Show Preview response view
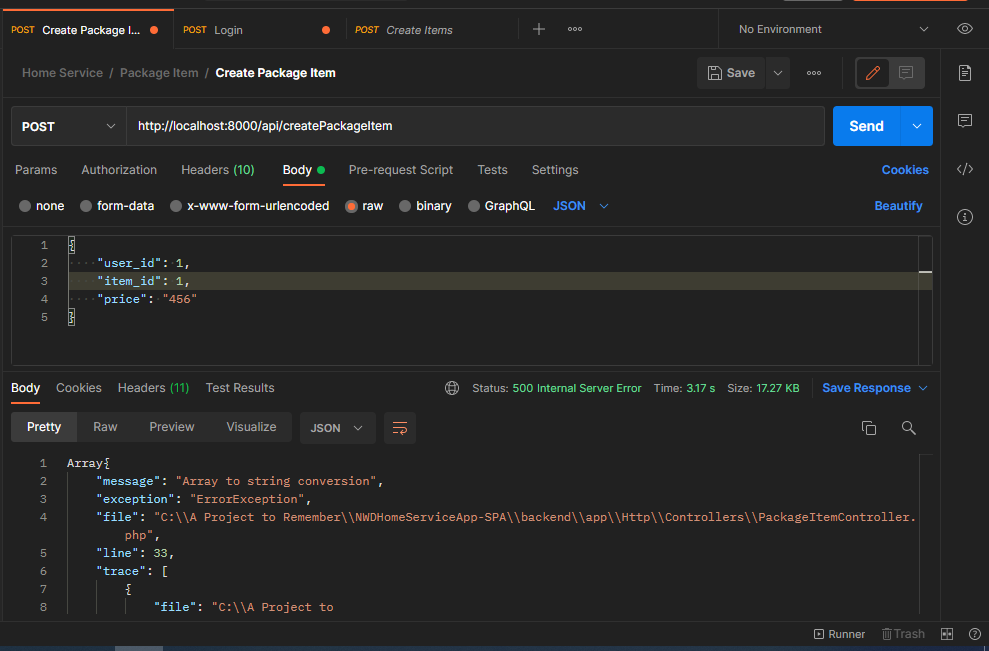This screenshot has width=989, height=651. 172,427
